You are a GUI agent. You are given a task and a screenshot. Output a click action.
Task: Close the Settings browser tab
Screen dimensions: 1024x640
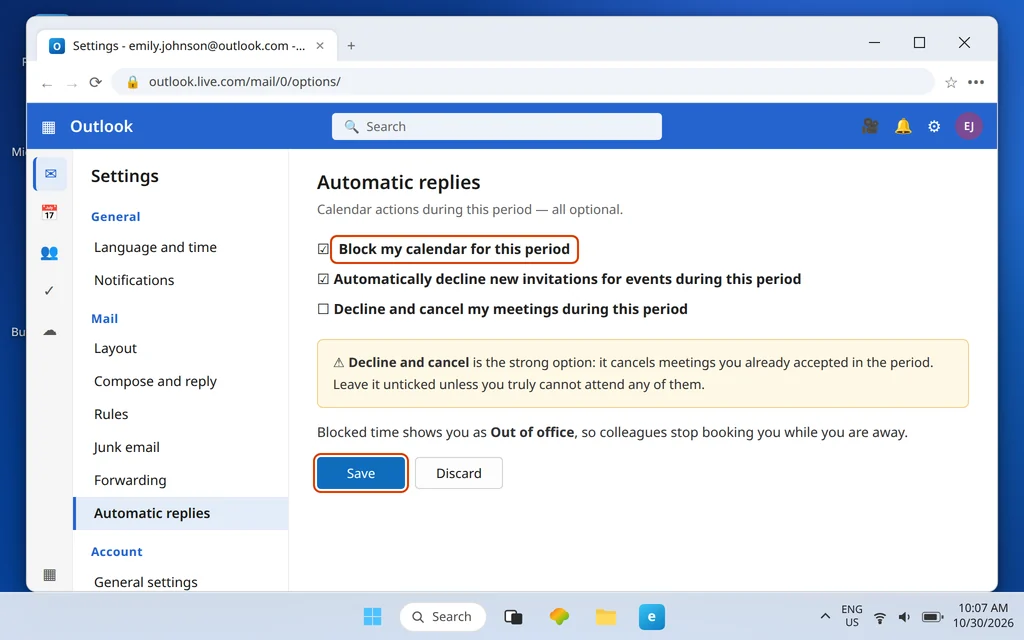pos(320,46)
